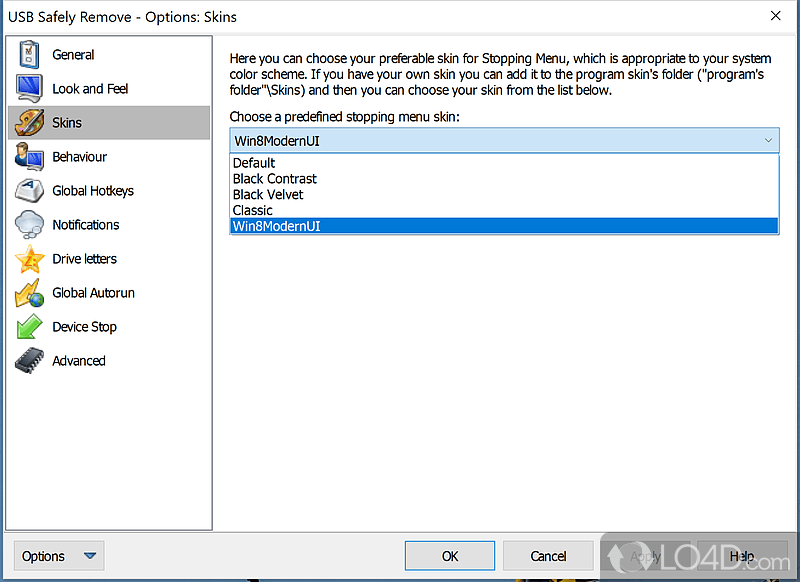
Task: Open the stopping menu skin dropdown
Action: click(x=769, y=140)
